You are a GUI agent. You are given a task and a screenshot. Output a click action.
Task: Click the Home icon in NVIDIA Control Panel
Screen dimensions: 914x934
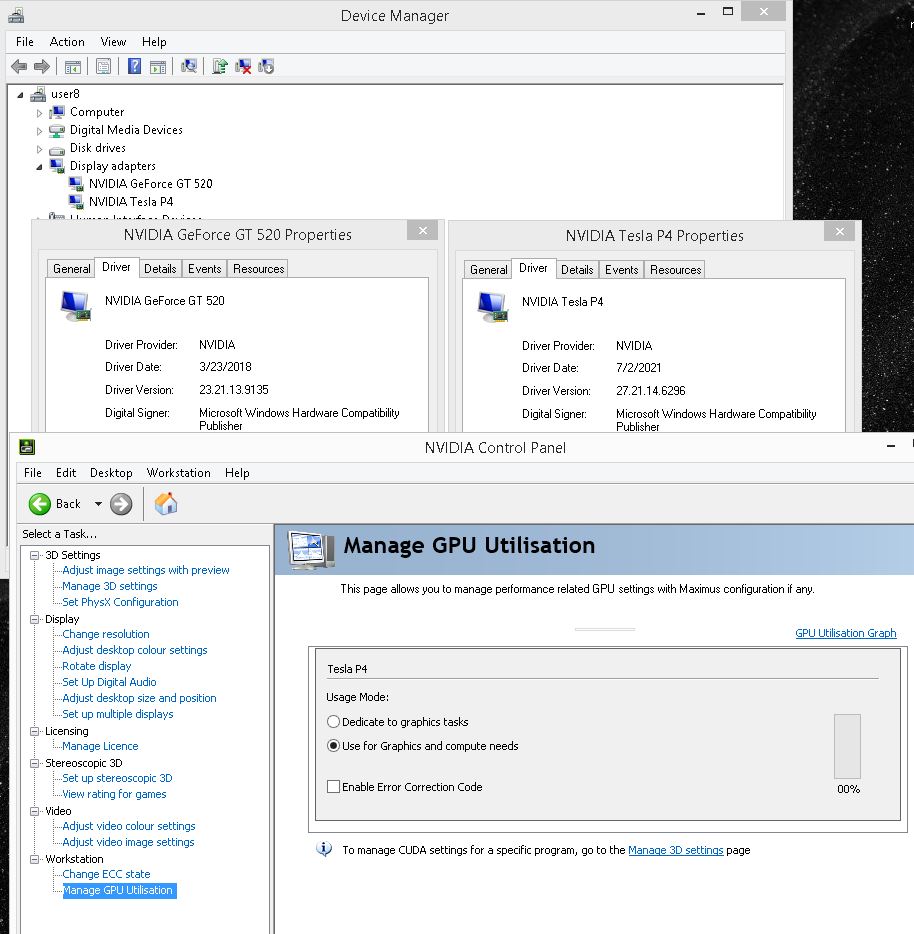click(x=166, y=504)
